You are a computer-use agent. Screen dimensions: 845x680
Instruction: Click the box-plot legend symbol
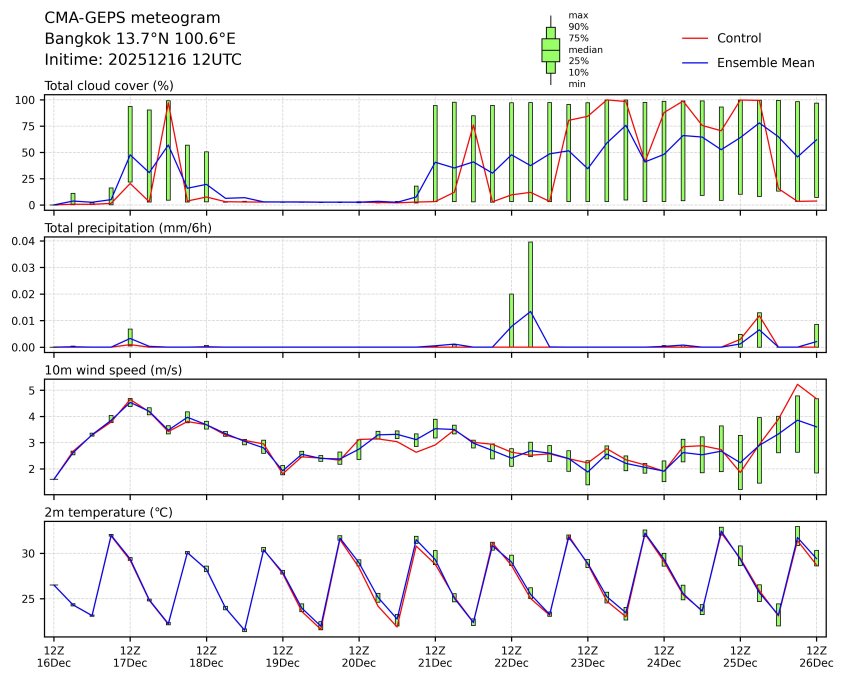tap(550, 50)
